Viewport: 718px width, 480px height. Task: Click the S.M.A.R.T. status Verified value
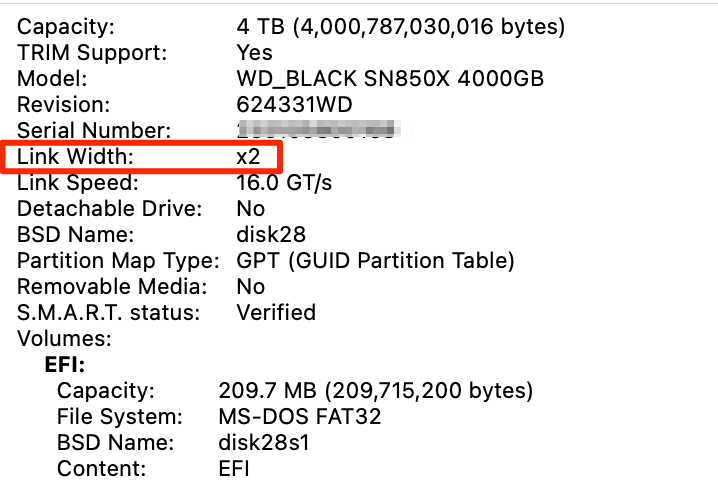[276, 313]
